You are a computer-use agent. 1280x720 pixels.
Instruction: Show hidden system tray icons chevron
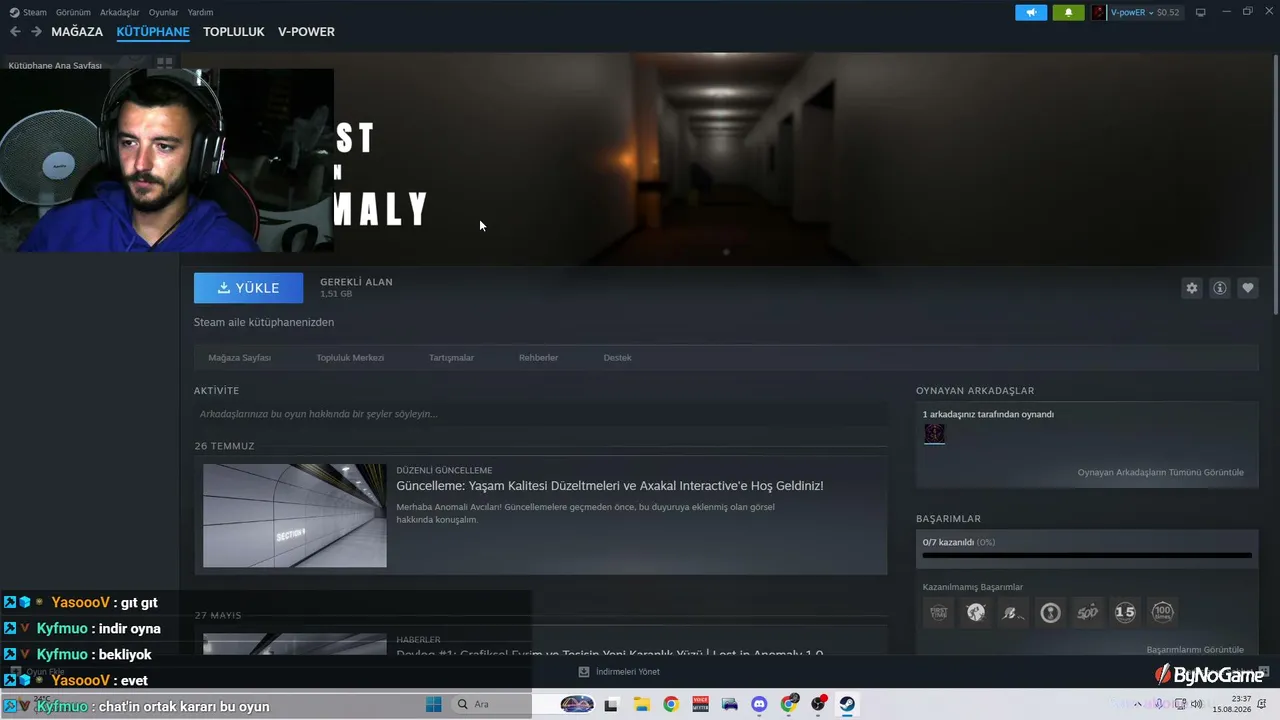coord(1137,704)
